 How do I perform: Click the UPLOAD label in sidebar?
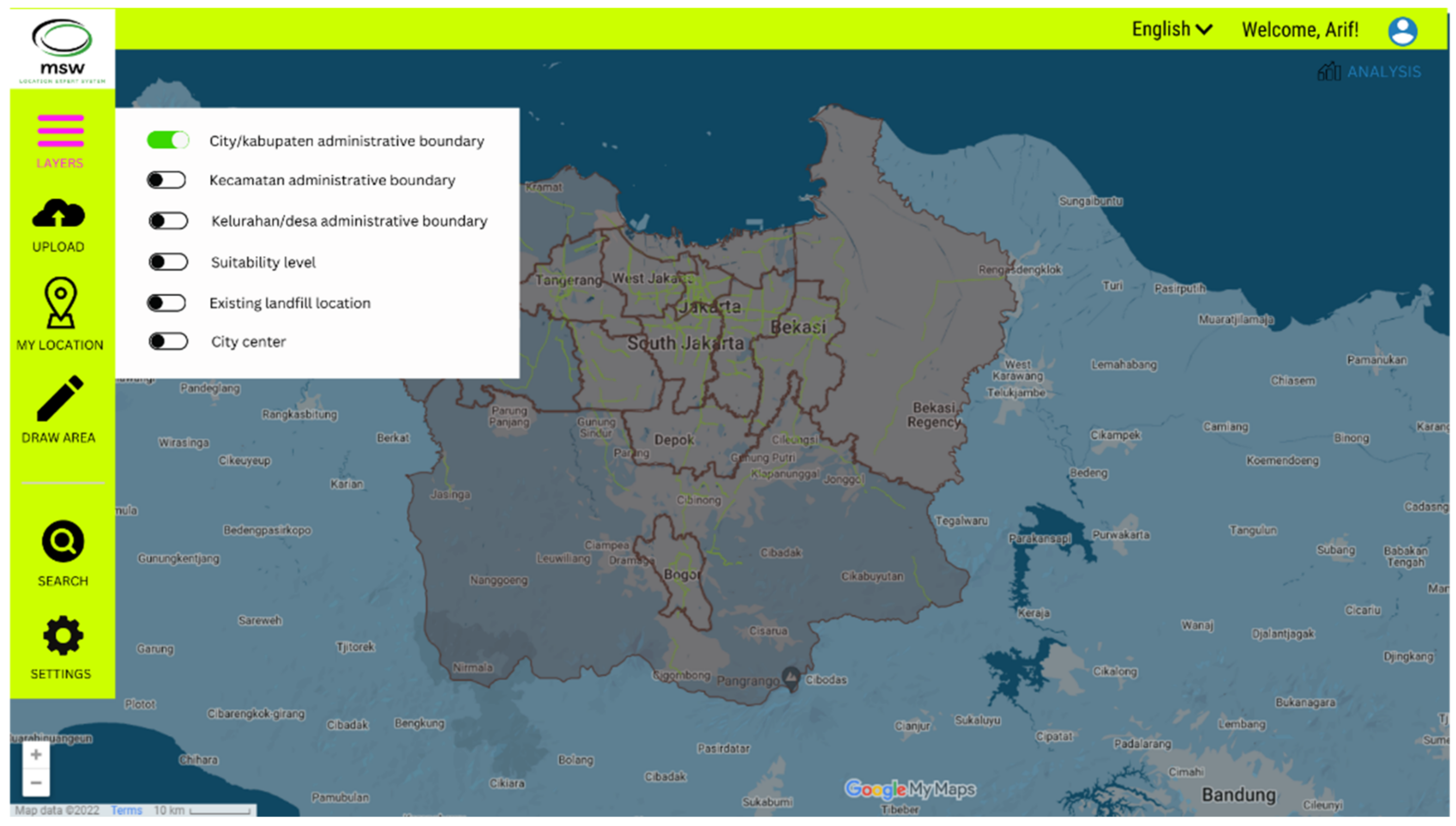point(58,247)
